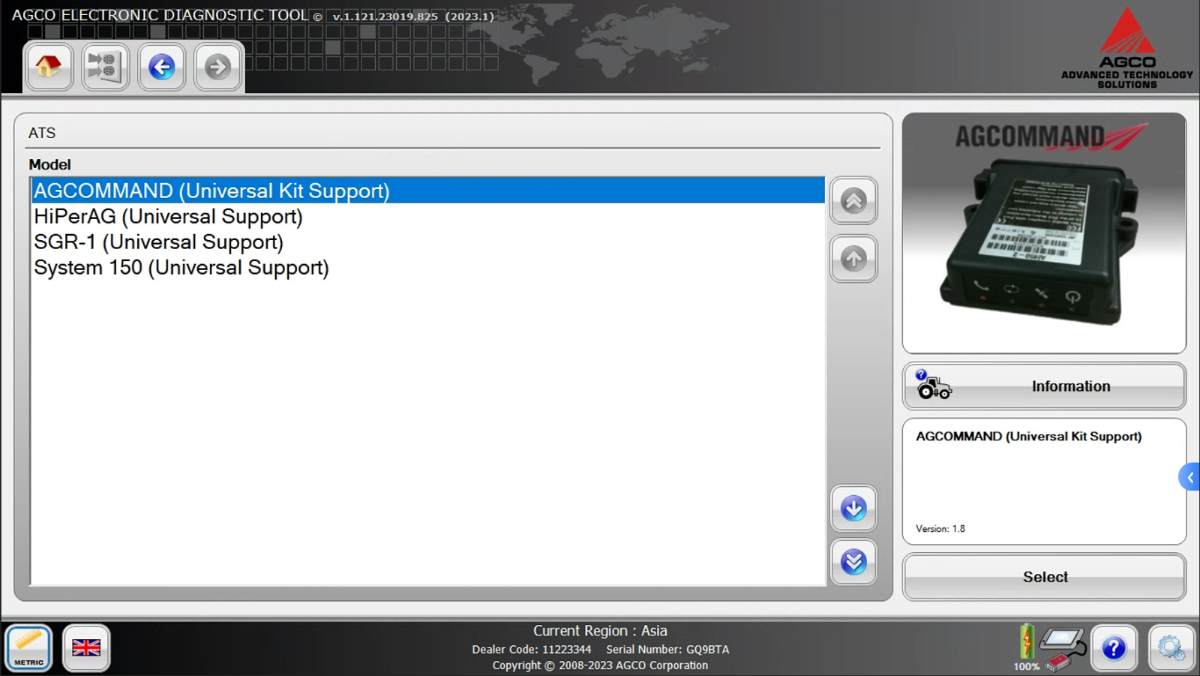Open settings using the gear icon
Viewport: 1200px width, 676px height.
pos(1171,648)
